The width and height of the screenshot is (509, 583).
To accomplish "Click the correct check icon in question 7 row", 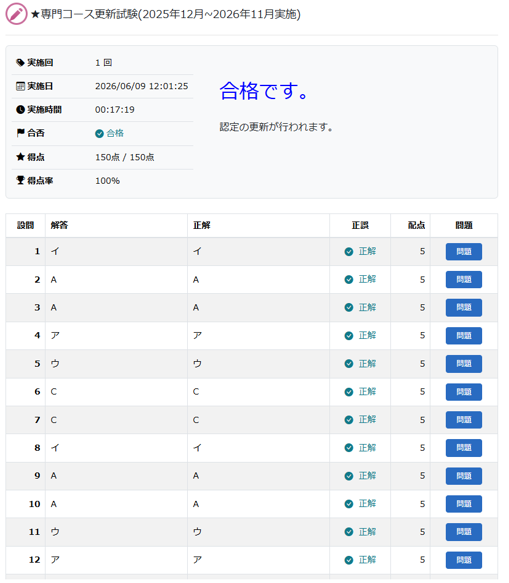I will point(349,420).
